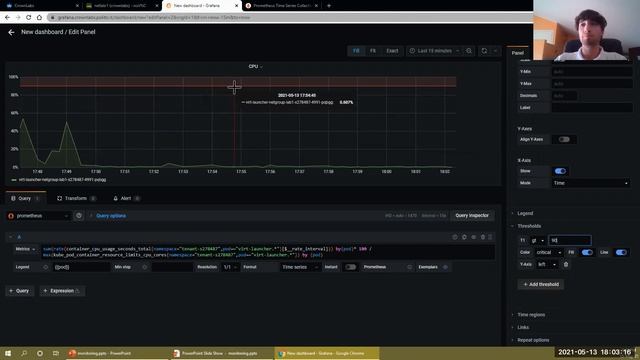
Task: Switch to the Transform tab
Action: click(x=76, y=198)
